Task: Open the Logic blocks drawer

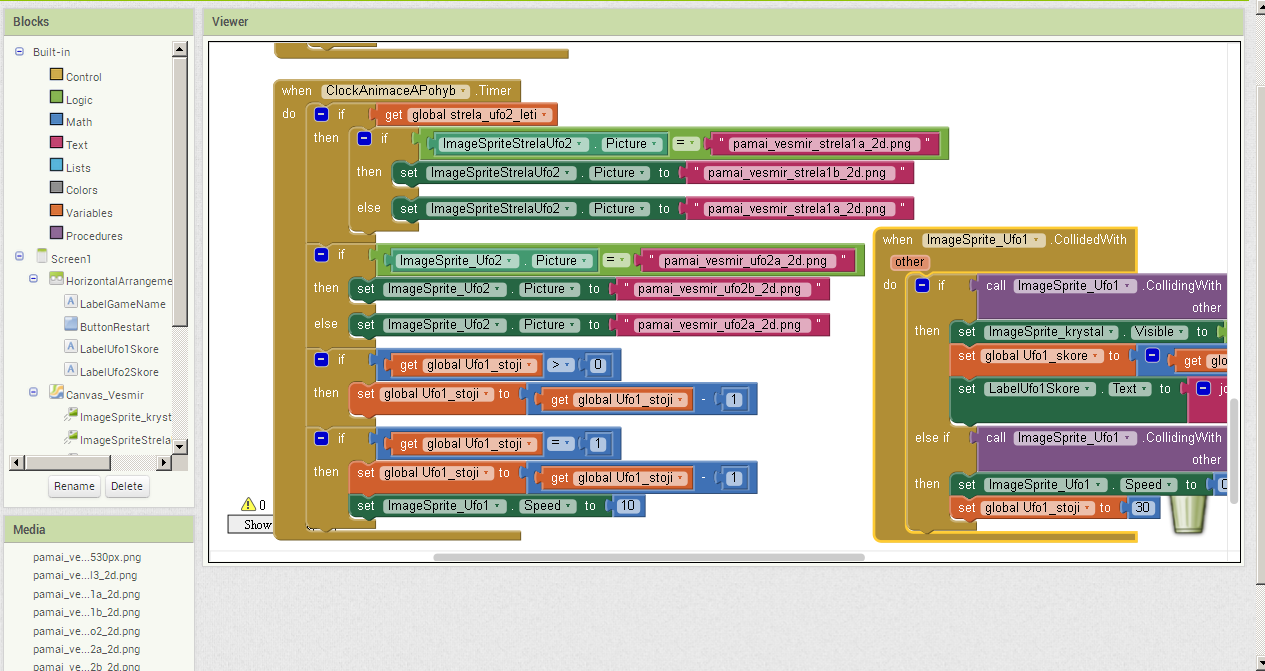Action: pyautogui.click(x=71, y=100)
